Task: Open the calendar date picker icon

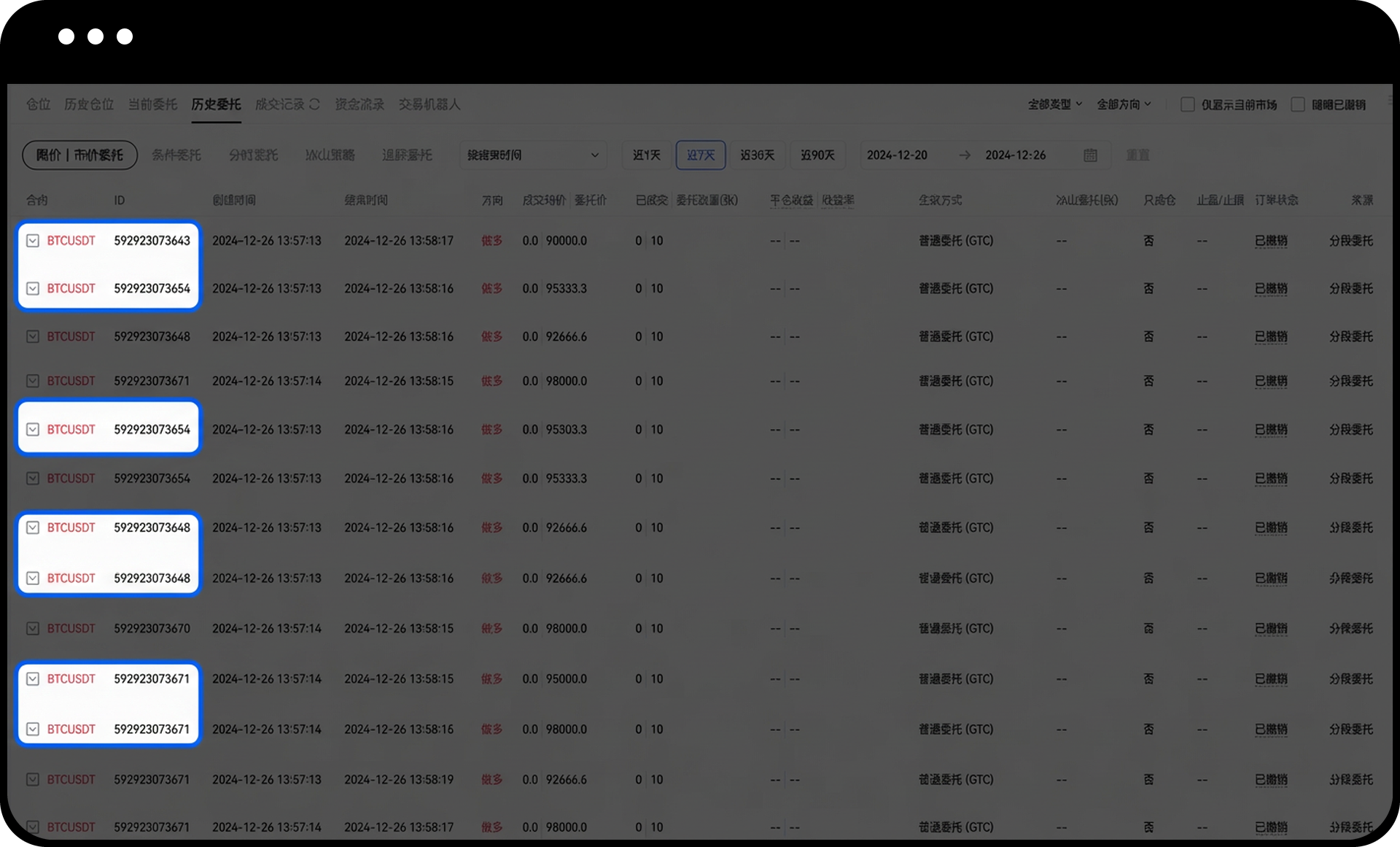Action: tap(1090, 155)
